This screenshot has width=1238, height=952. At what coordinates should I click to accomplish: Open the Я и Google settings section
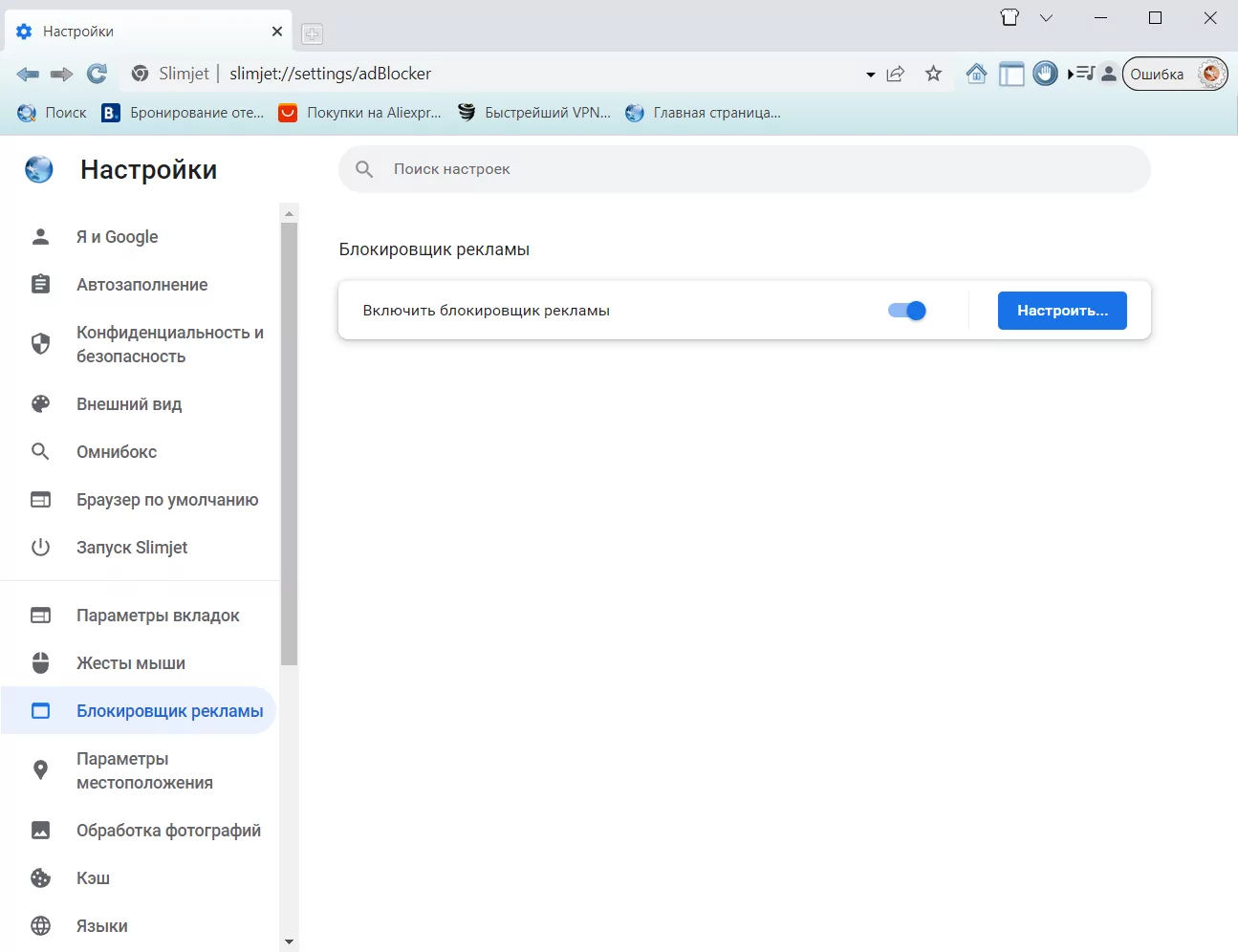[140, 237]
